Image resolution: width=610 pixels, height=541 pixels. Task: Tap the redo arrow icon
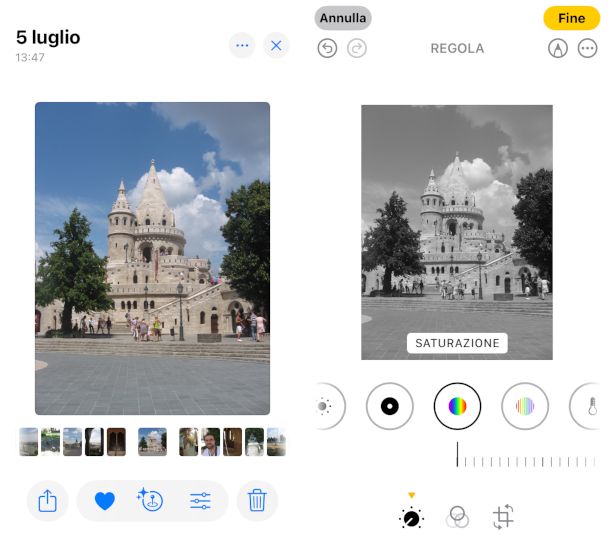pyautogui.click(x=357, y=48)
